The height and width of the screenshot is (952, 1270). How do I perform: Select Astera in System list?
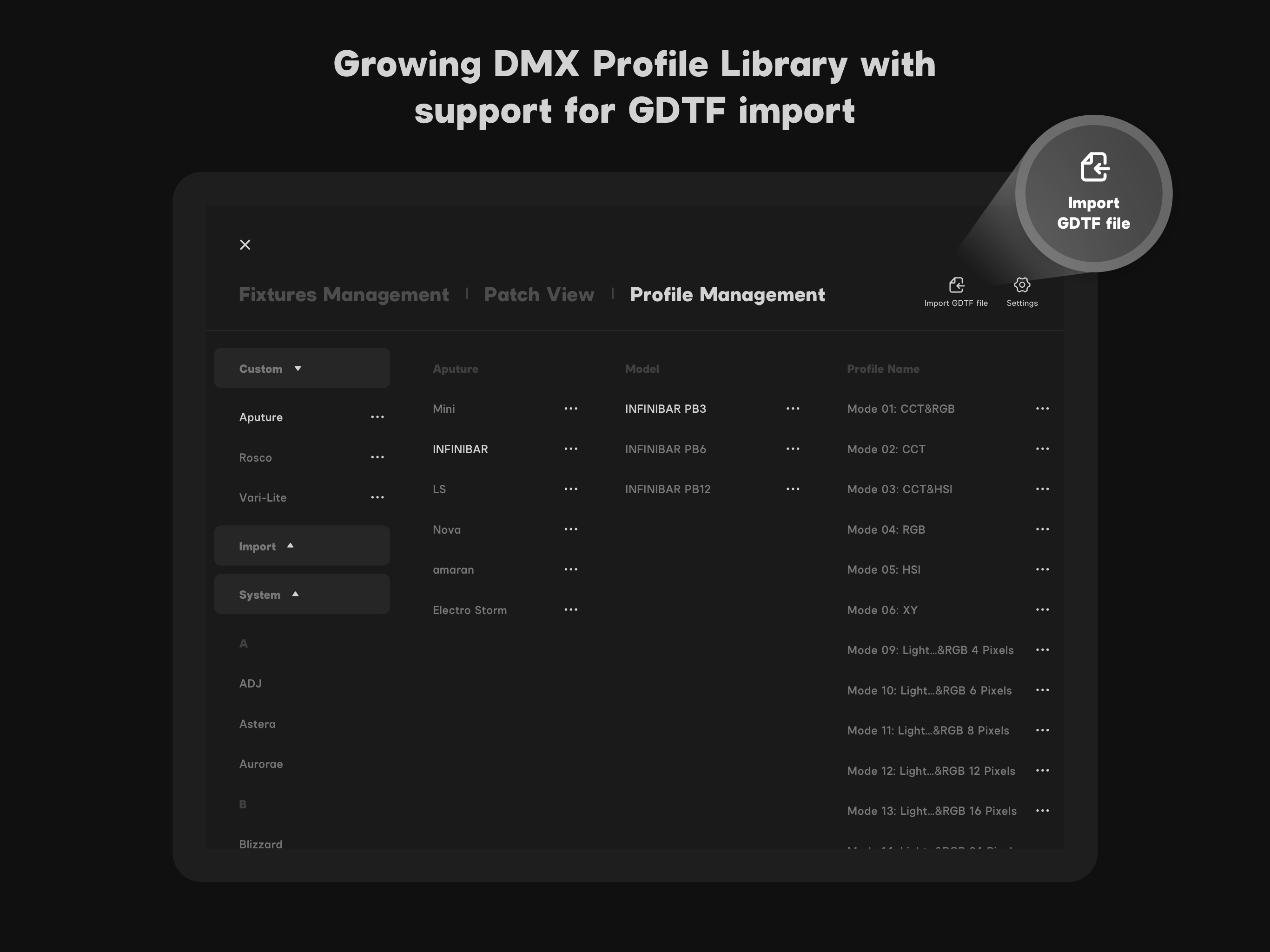pos(257,724)
